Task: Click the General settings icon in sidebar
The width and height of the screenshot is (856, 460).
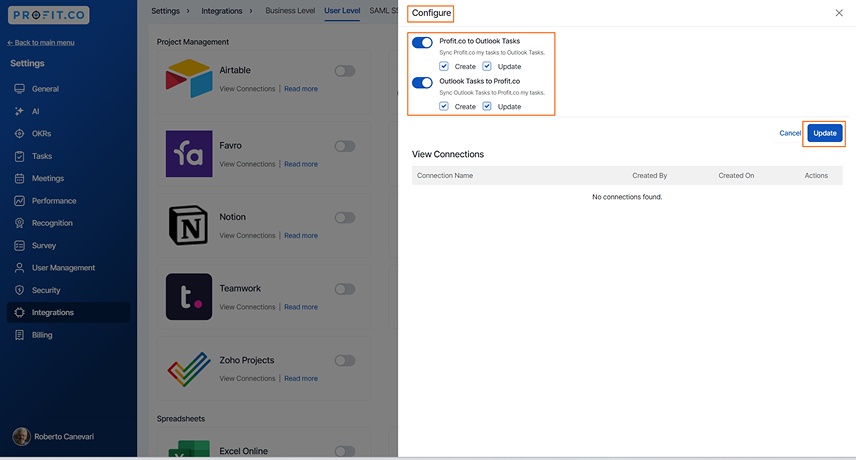Action: (20, 89)
